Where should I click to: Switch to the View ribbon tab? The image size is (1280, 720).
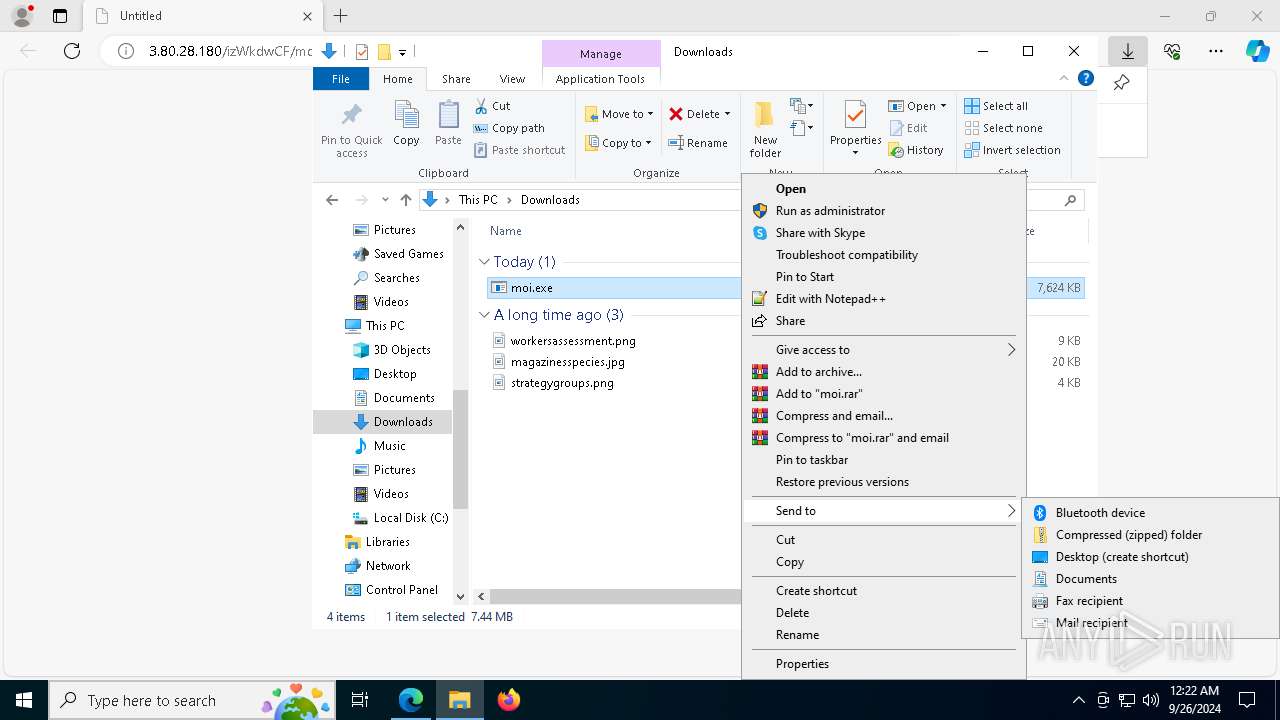point(512,79)
